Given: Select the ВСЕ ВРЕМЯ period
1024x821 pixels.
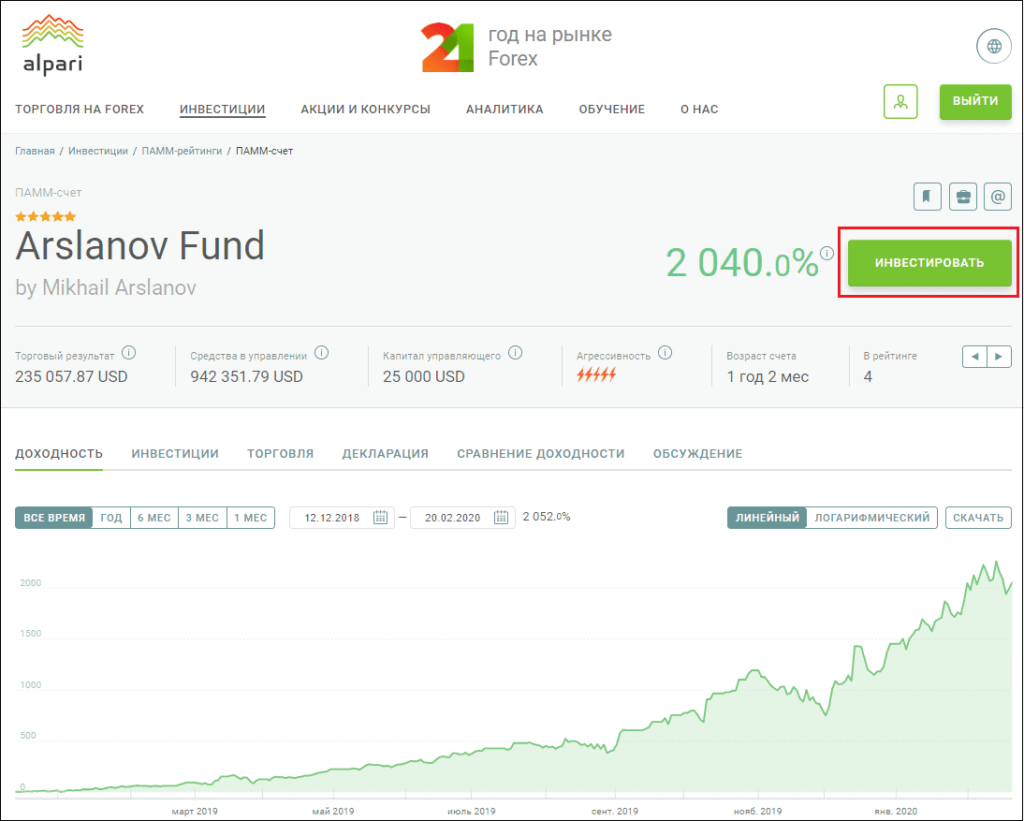Looking at the screenshot, I should click(x=54, y=518).
